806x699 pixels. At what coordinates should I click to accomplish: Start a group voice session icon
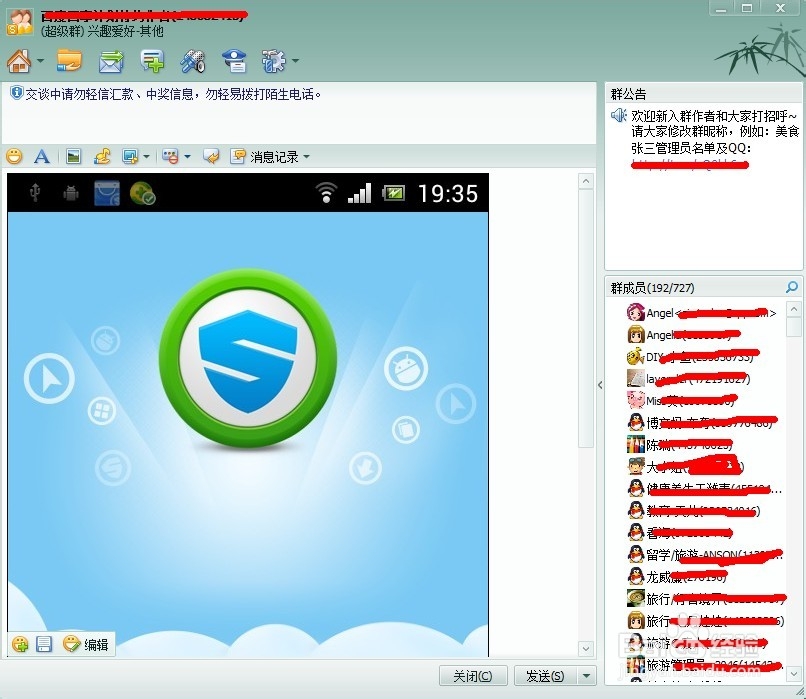point(193,60)
